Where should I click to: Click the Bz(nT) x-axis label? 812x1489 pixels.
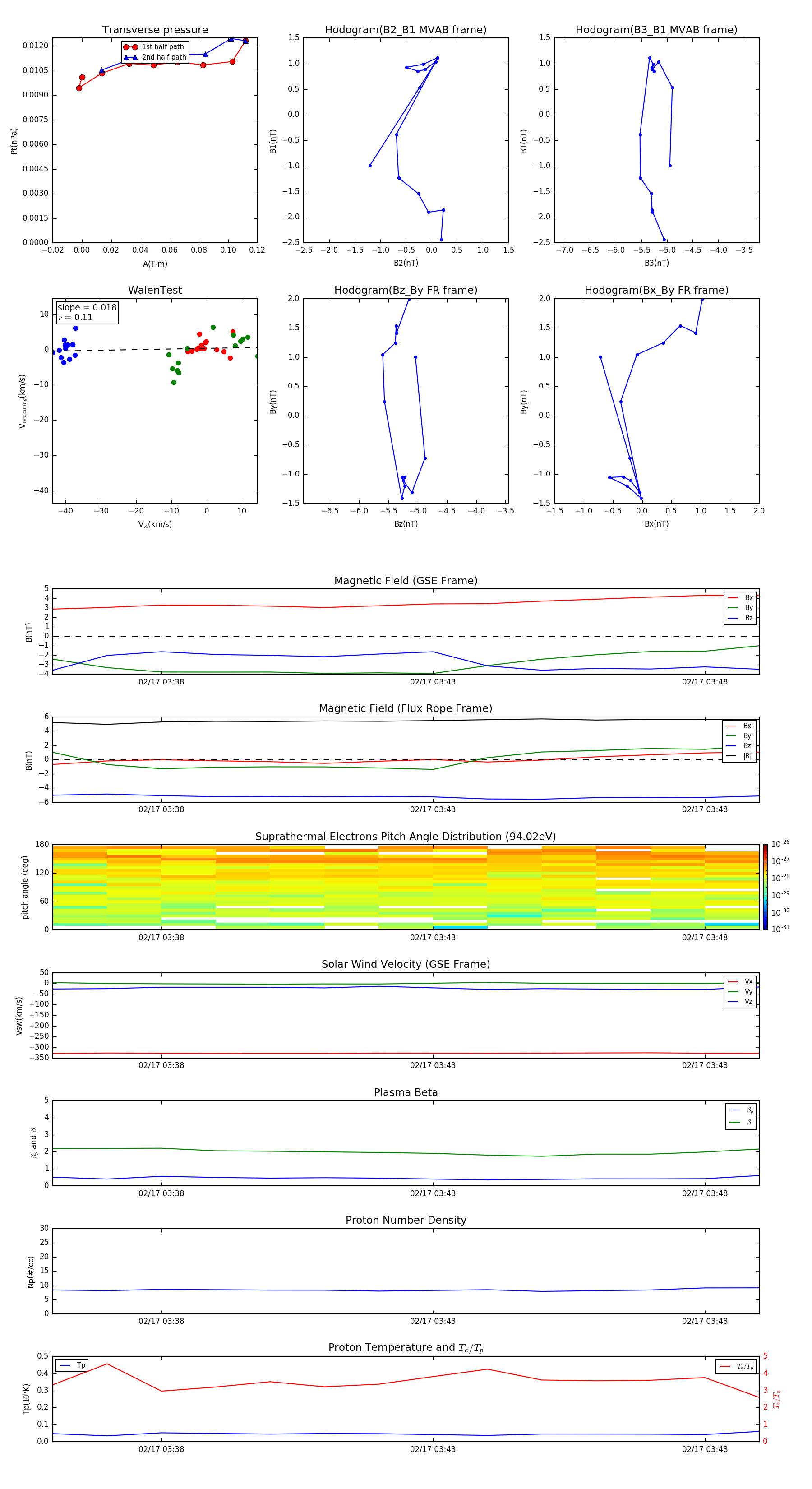[406, 524]
